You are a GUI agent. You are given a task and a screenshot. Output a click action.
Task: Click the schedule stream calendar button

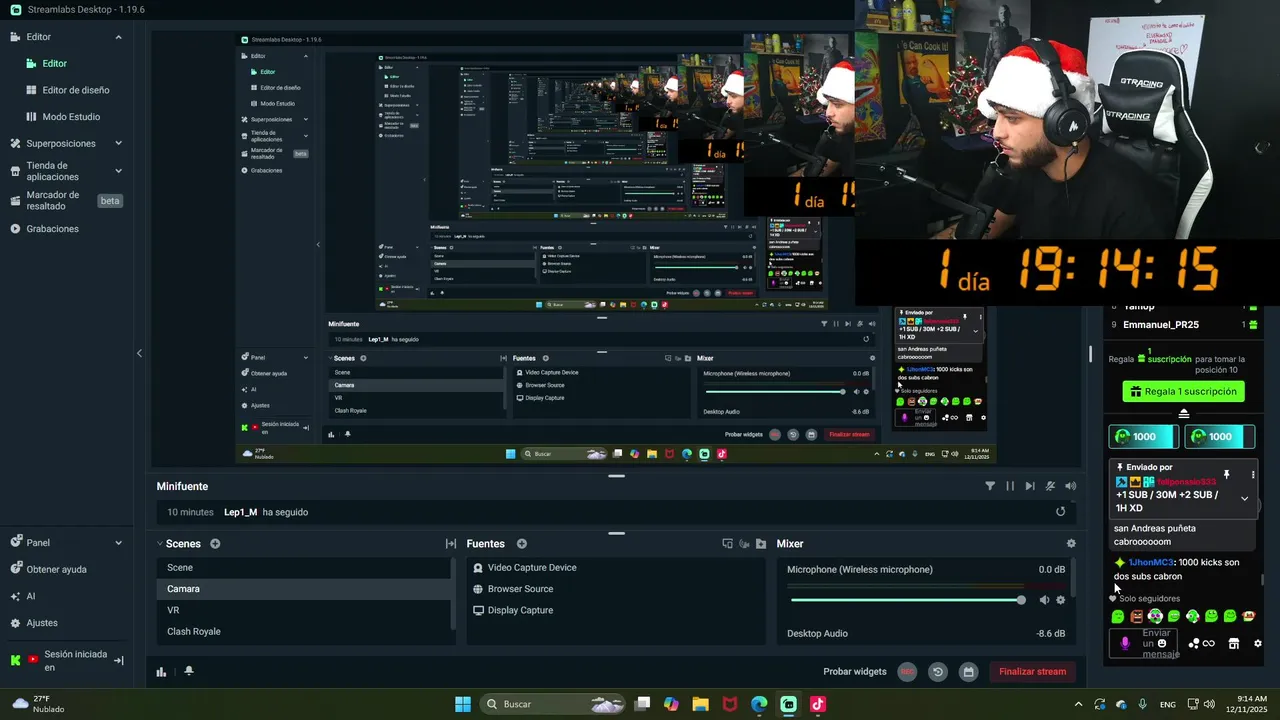(968, 672)
